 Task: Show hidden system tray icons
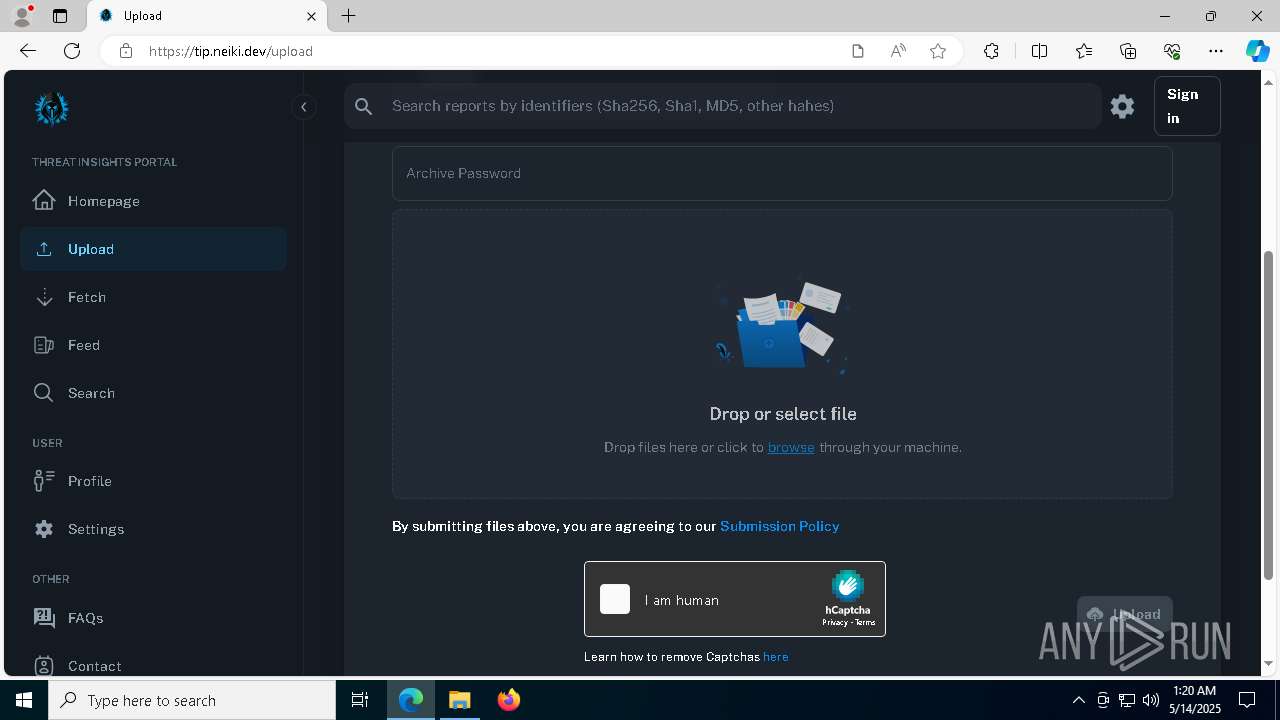(1078, 700)
